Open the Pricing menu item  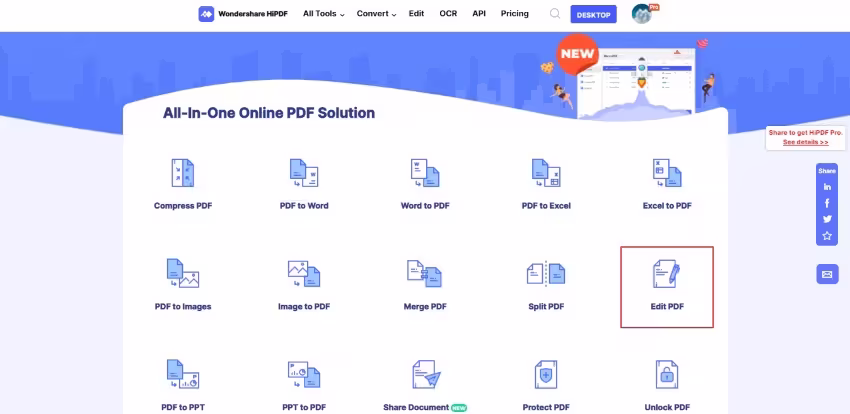(x=514, y=14)
